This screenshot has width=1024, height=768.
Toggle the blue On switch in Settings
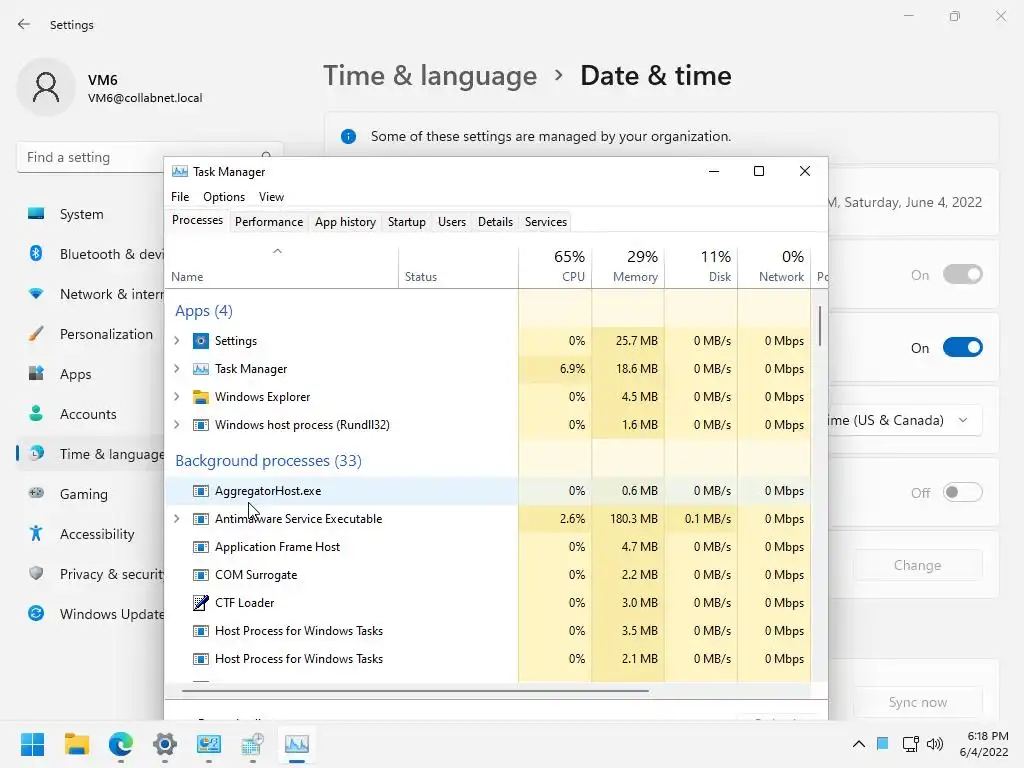[963, 347]
